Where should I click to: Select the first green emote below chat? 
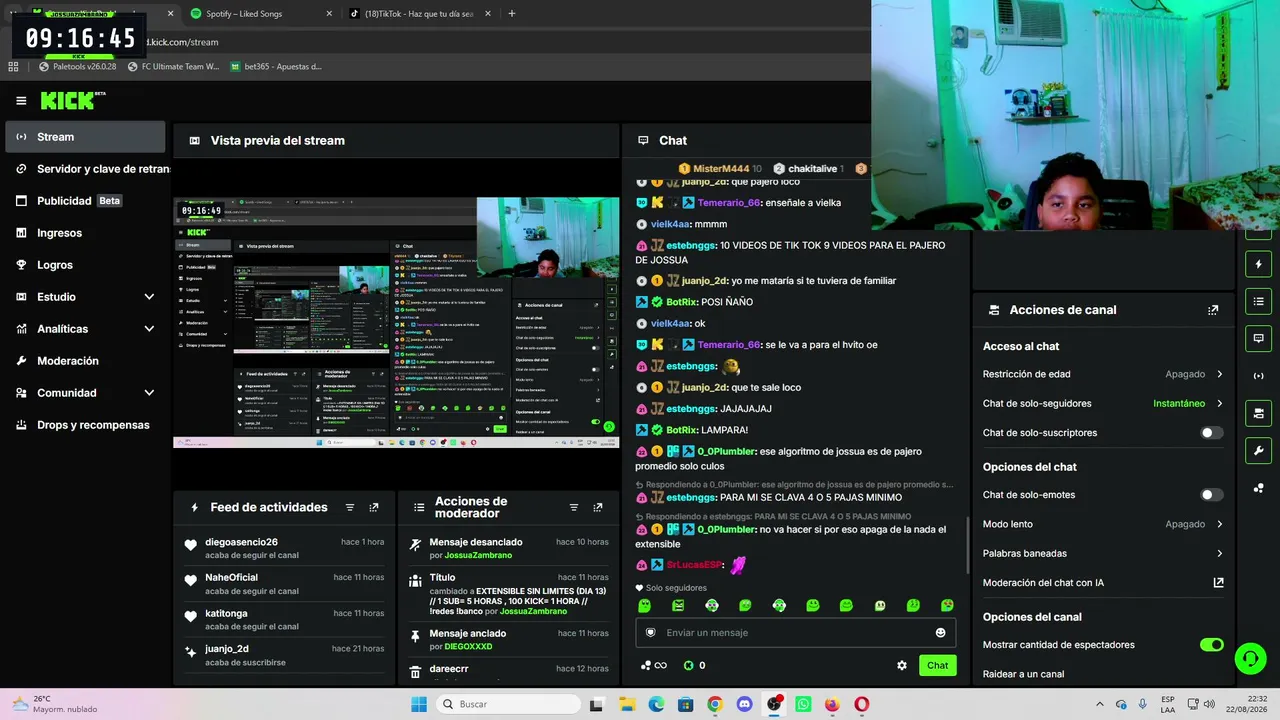(x=645, y=606)
